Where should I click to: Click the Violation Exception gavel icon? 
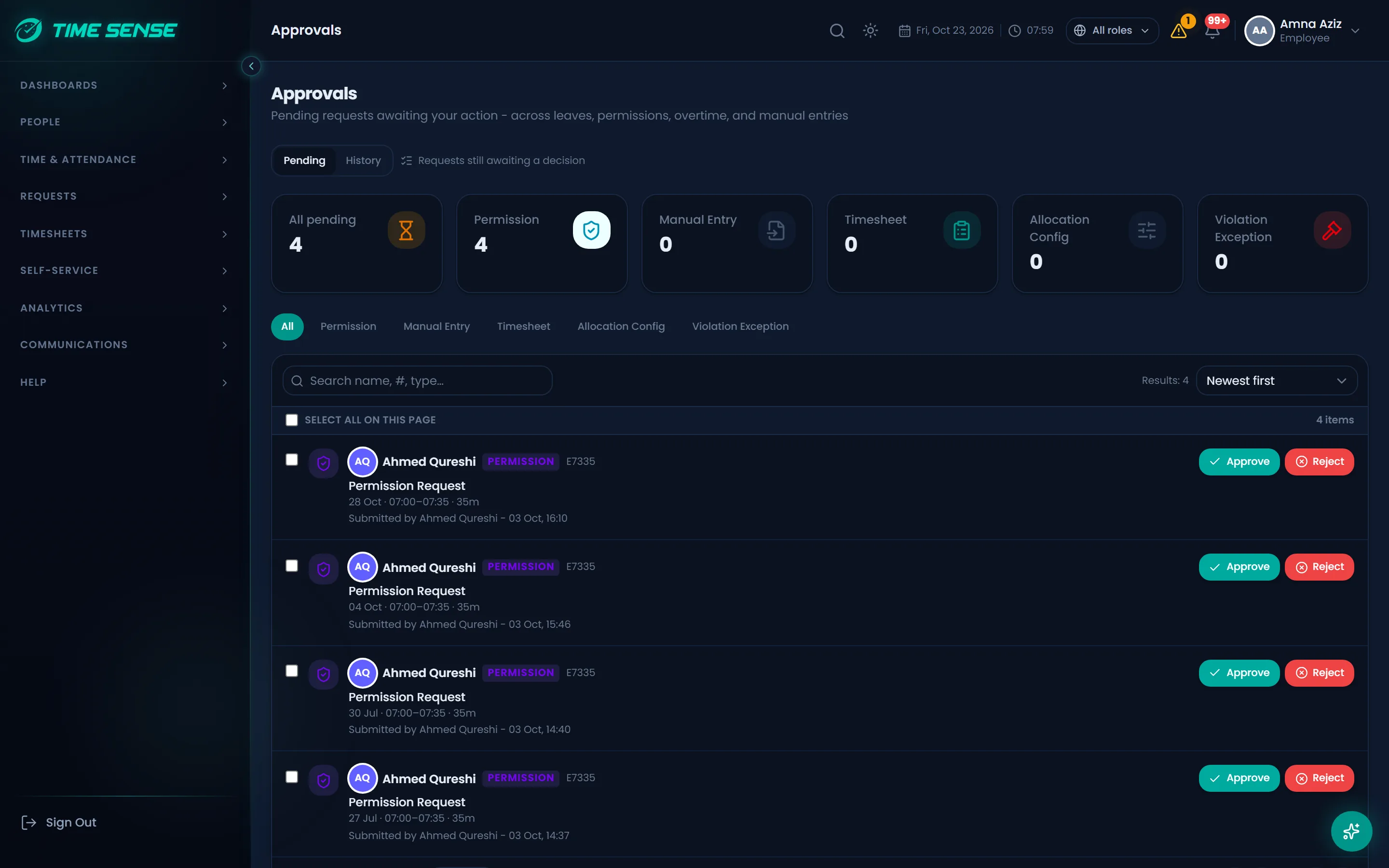click(x=1332, y=230)
